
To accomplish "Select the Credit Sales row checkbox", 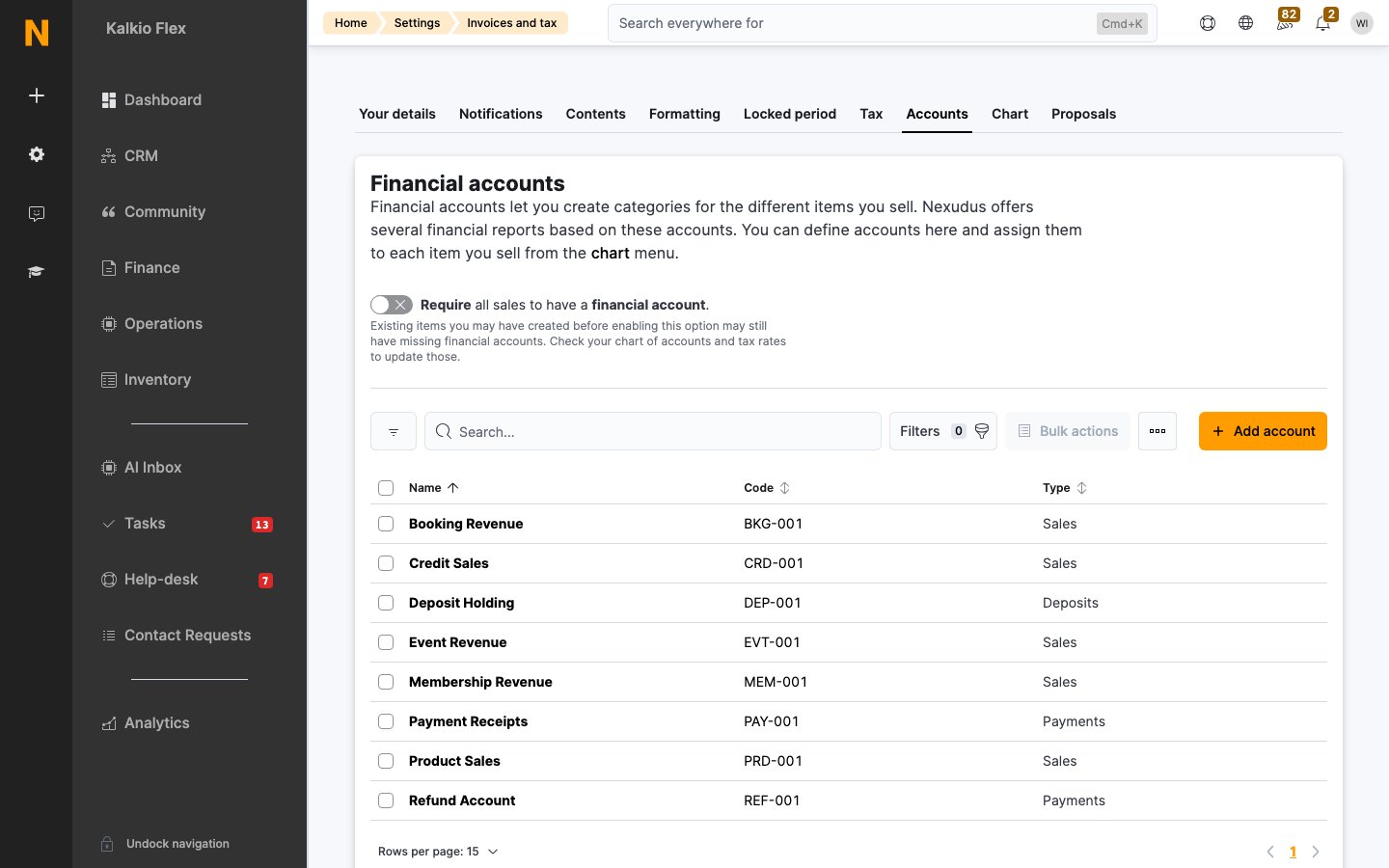I will pyautogui.click(x=386, y=563).
